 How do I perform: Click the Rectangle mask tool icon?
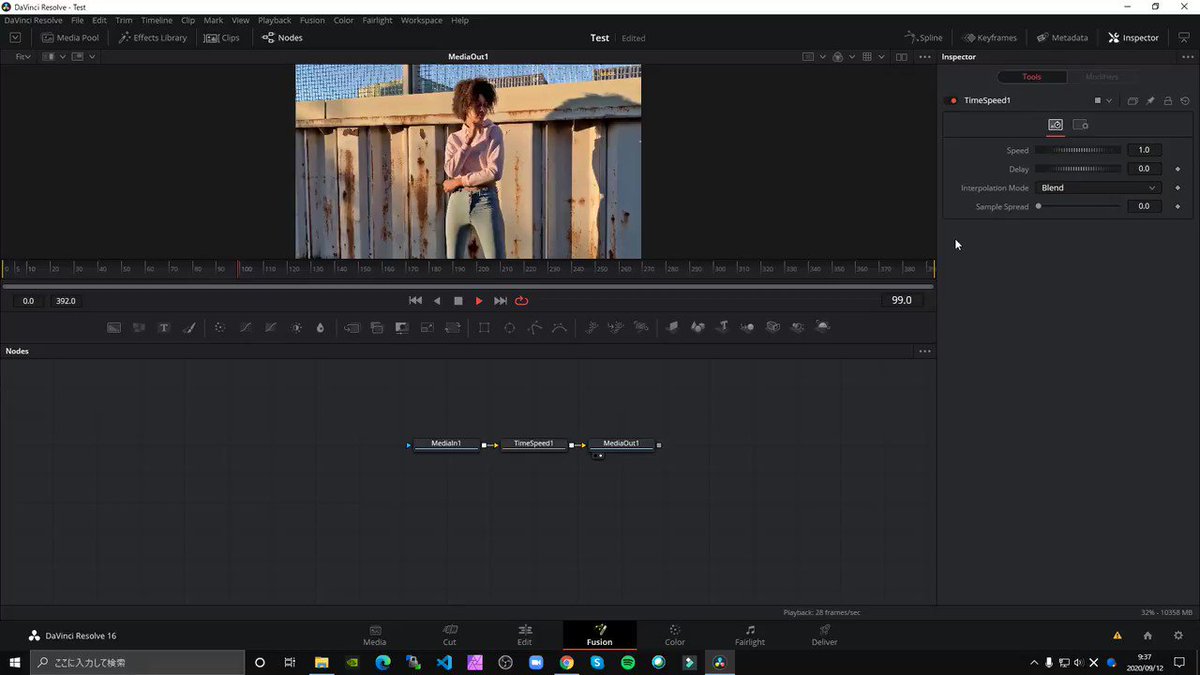coord(484,327)
